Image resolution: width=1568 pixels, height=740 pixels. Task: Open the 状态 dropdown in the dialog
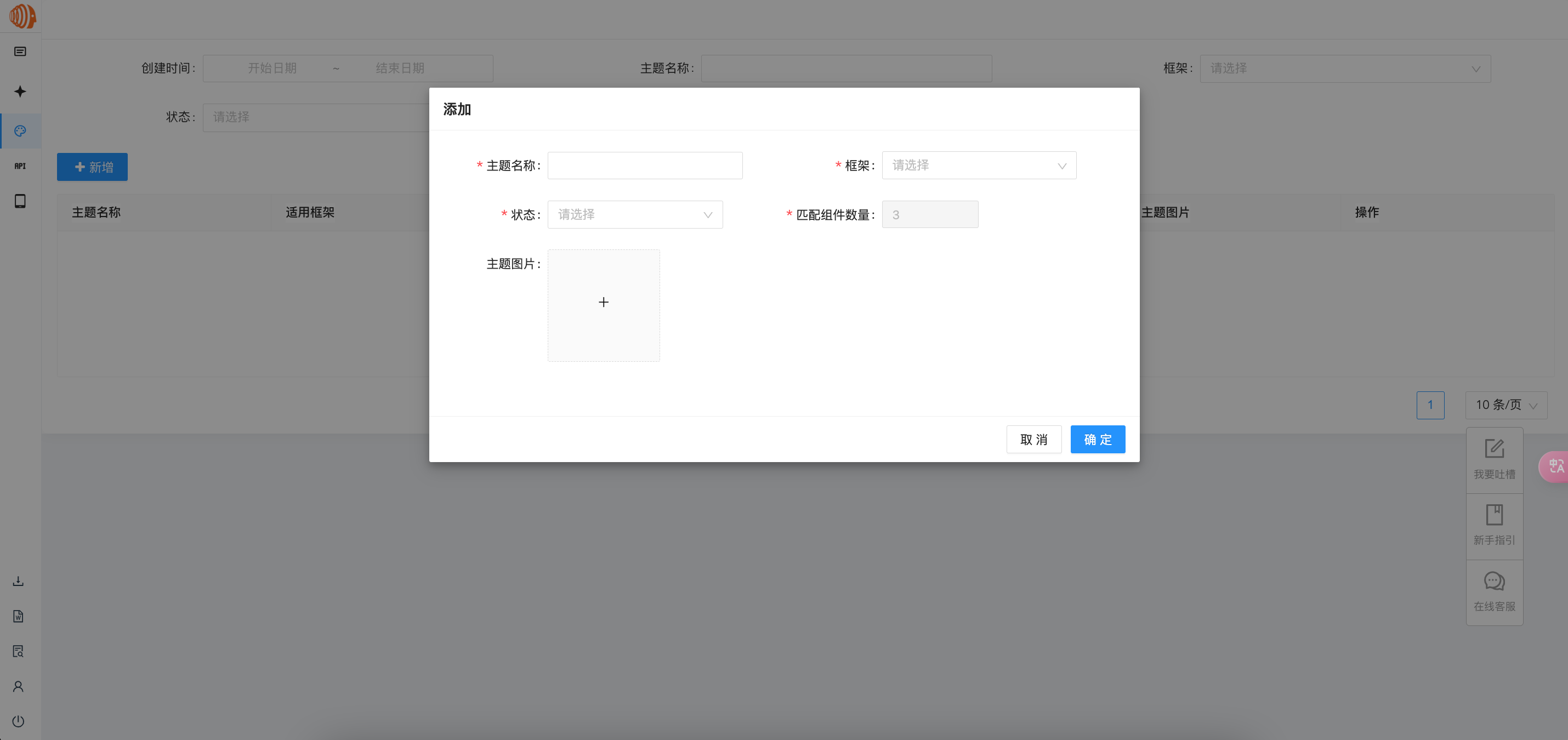pyautogui.click(x=635, y=214)
